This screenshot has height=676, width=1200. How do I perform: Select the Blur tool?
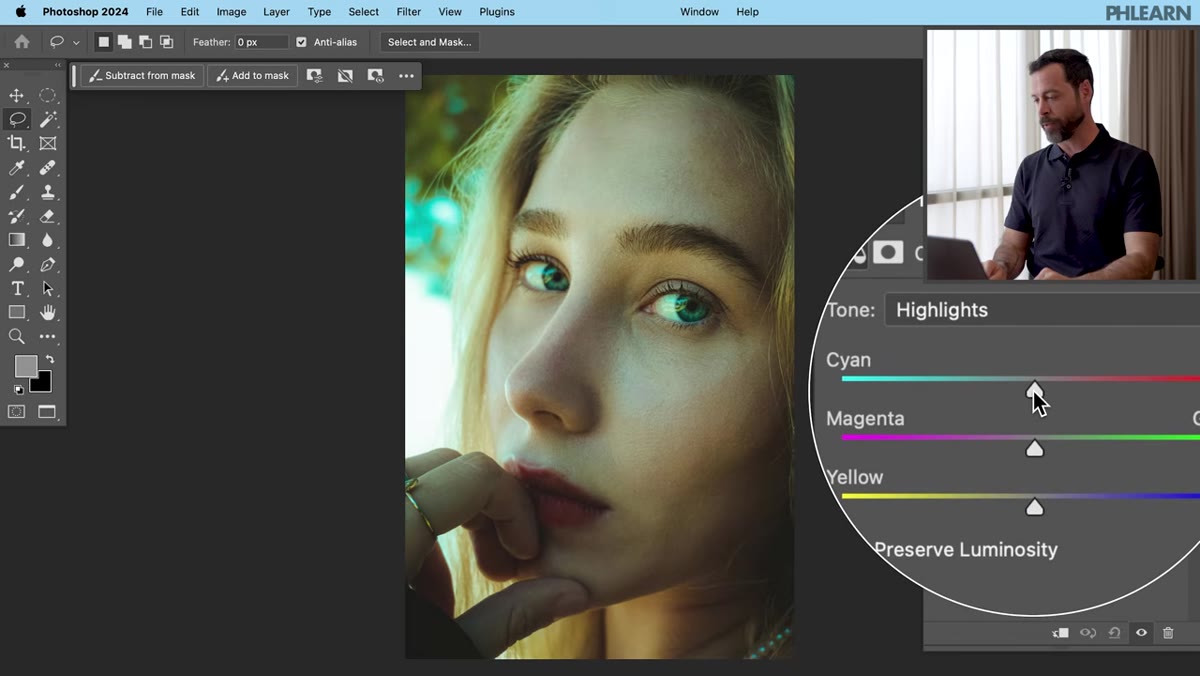pos(47,240)
